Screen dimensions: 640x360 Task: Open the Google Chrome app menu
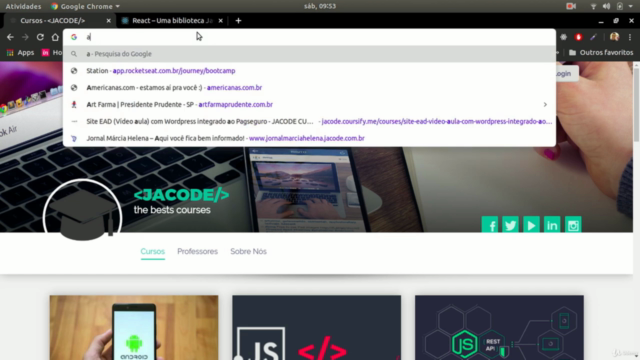(x=85, y=6)
